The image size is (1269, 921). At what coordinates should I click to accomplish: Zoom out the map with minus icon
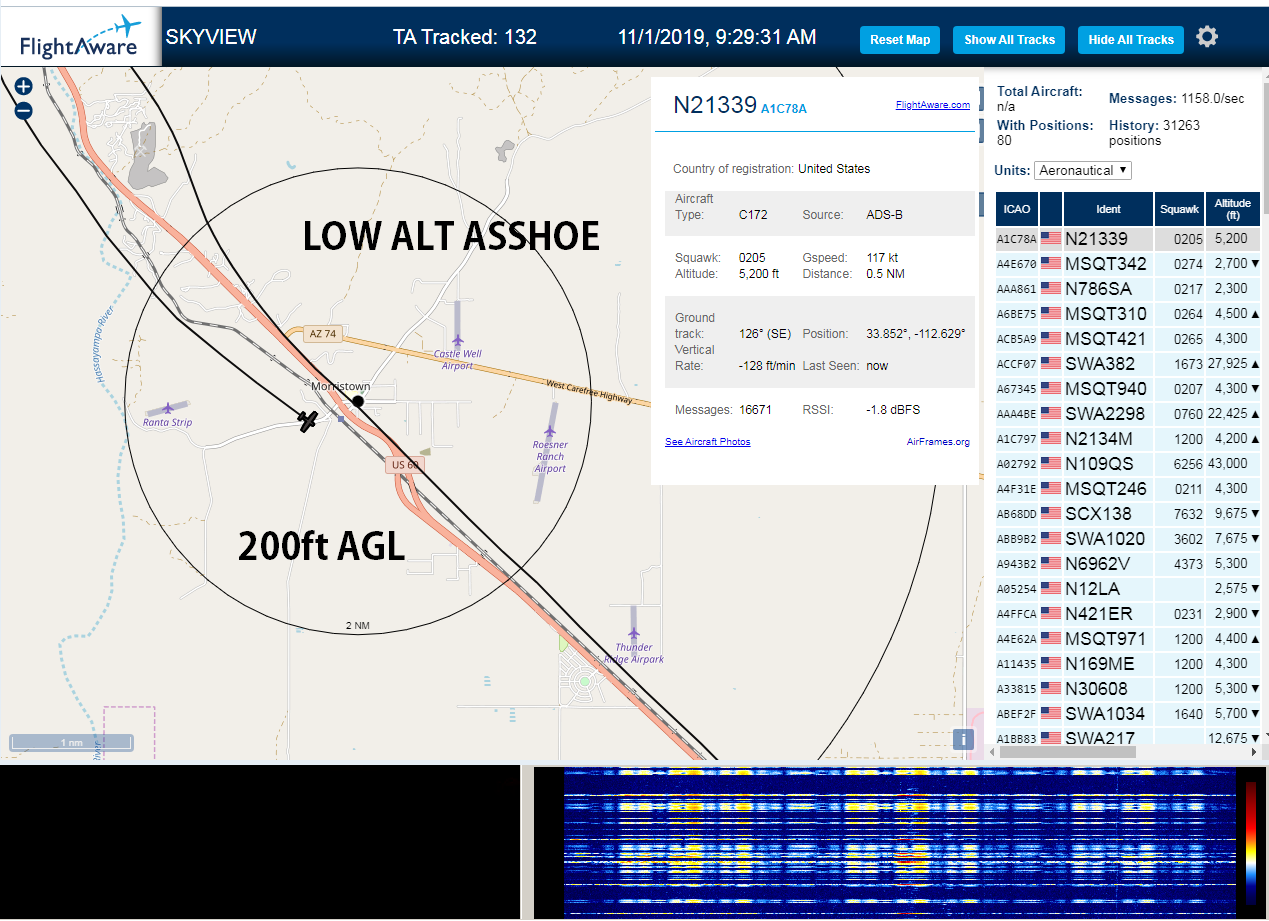(24, 111)
